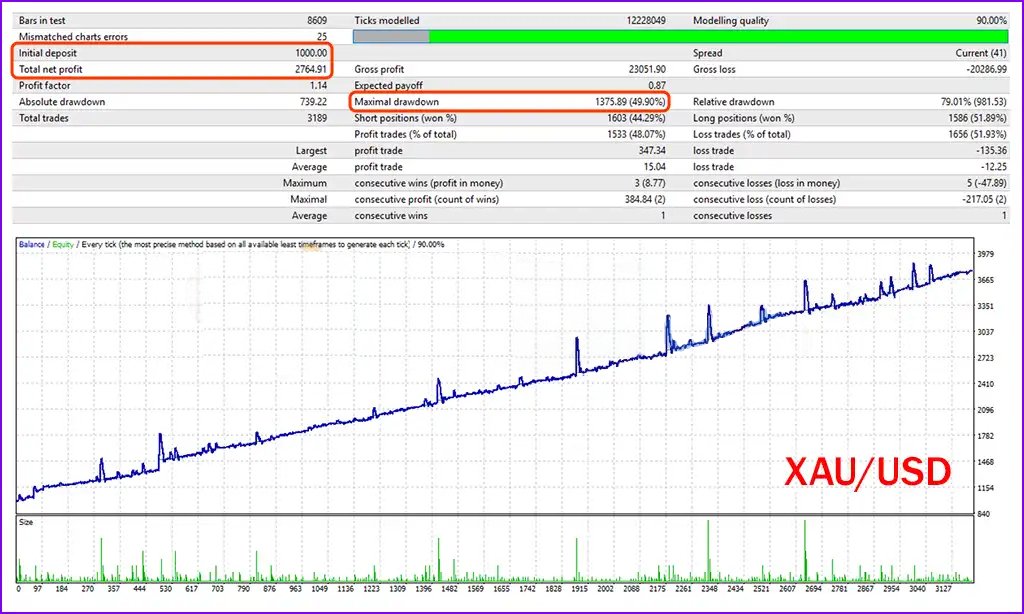Click the green modelling quality bar
The width and height of the screenshot is (1024, 614).
[x=718, y=37]
